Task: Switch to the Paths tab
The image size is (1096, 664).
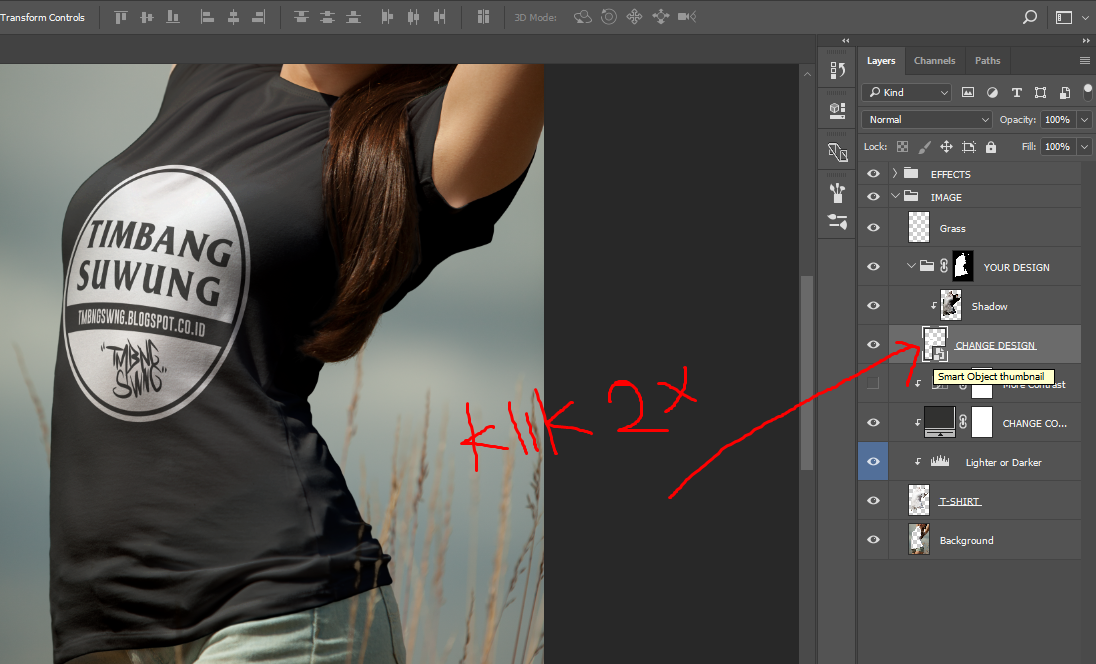Action: coord(988,61)
